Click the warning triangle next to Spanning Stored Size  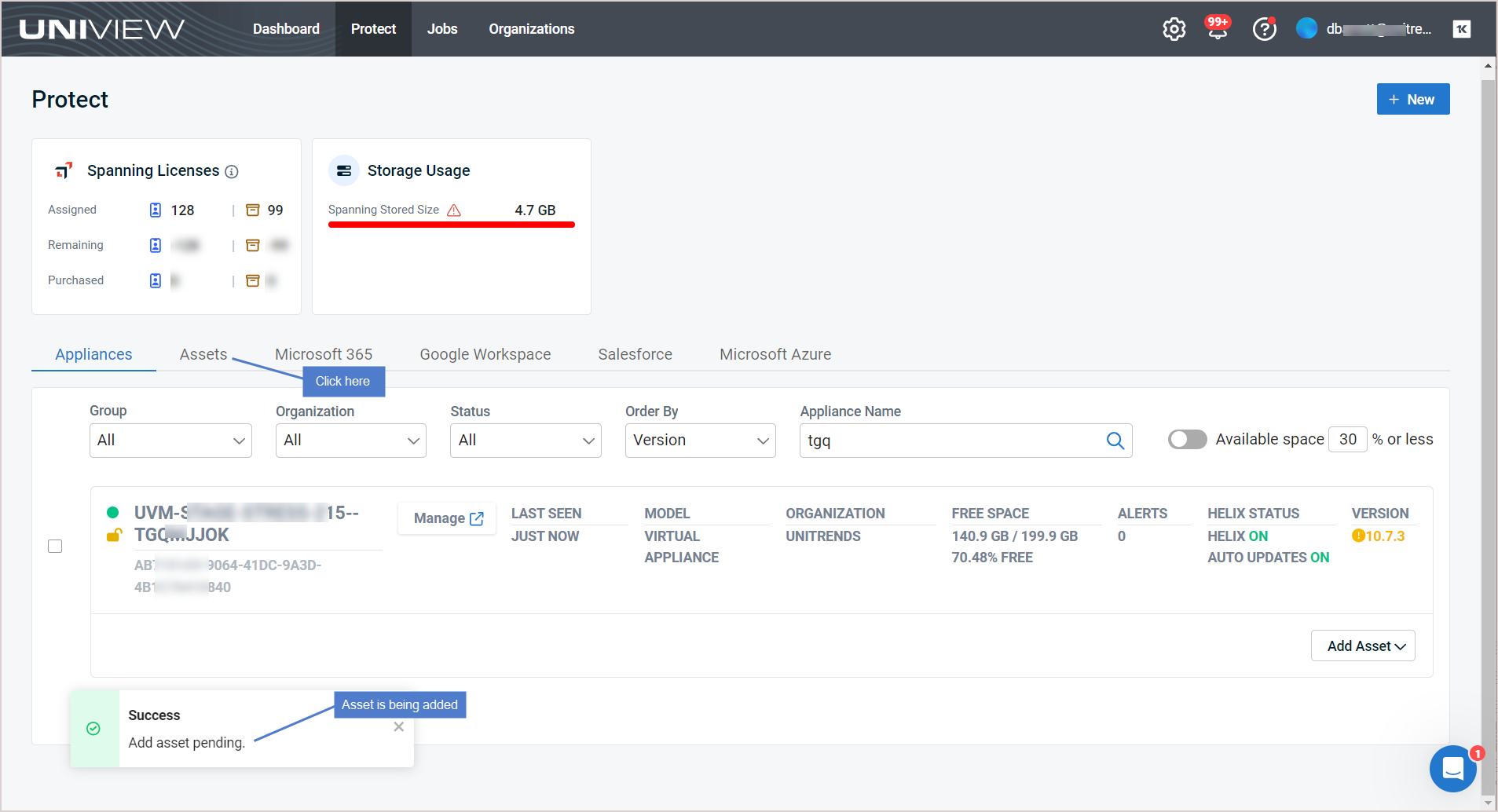click(x=453, y=210)
